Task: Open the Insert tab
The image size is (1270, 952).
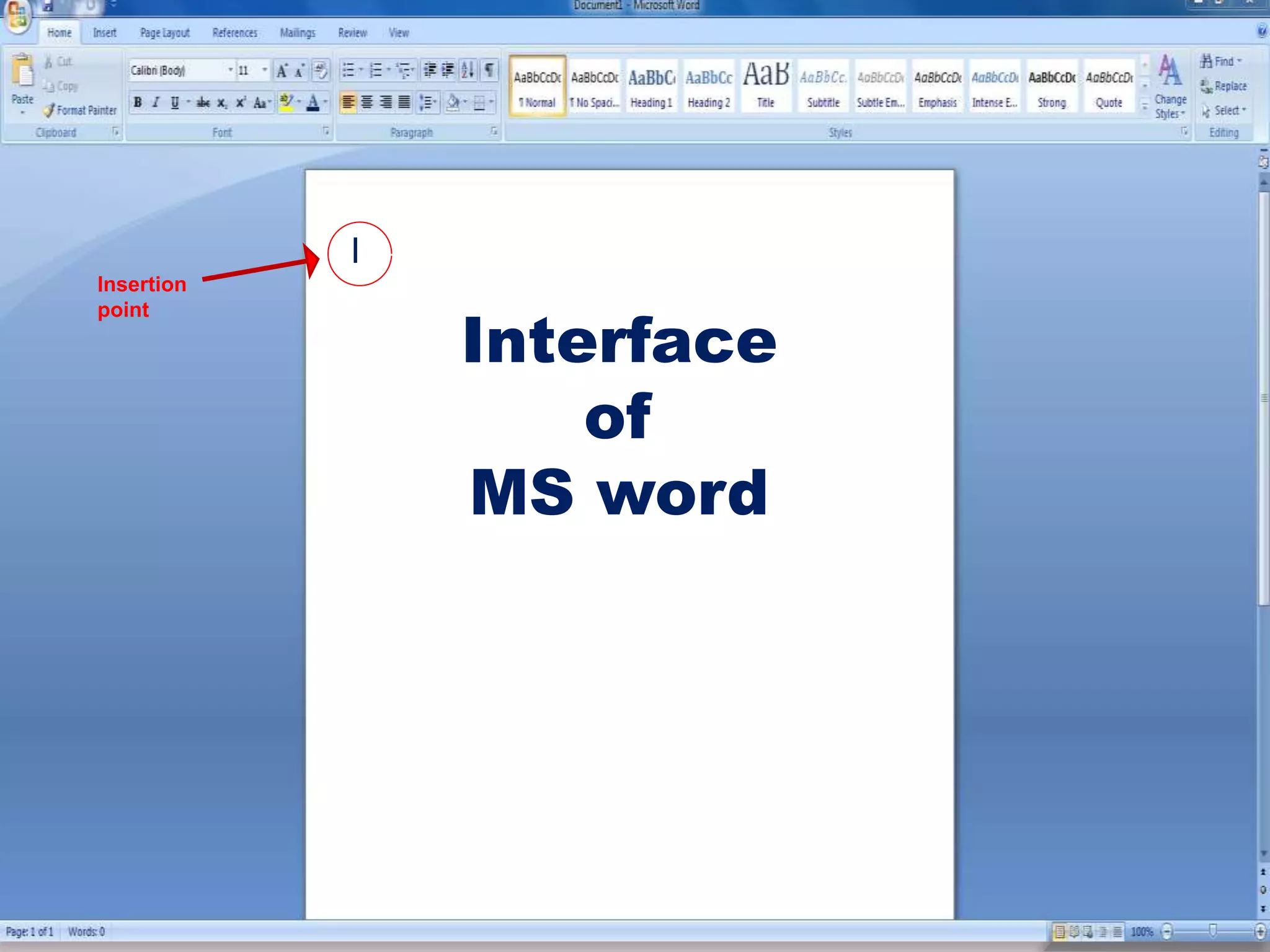Action: point(105,33)
